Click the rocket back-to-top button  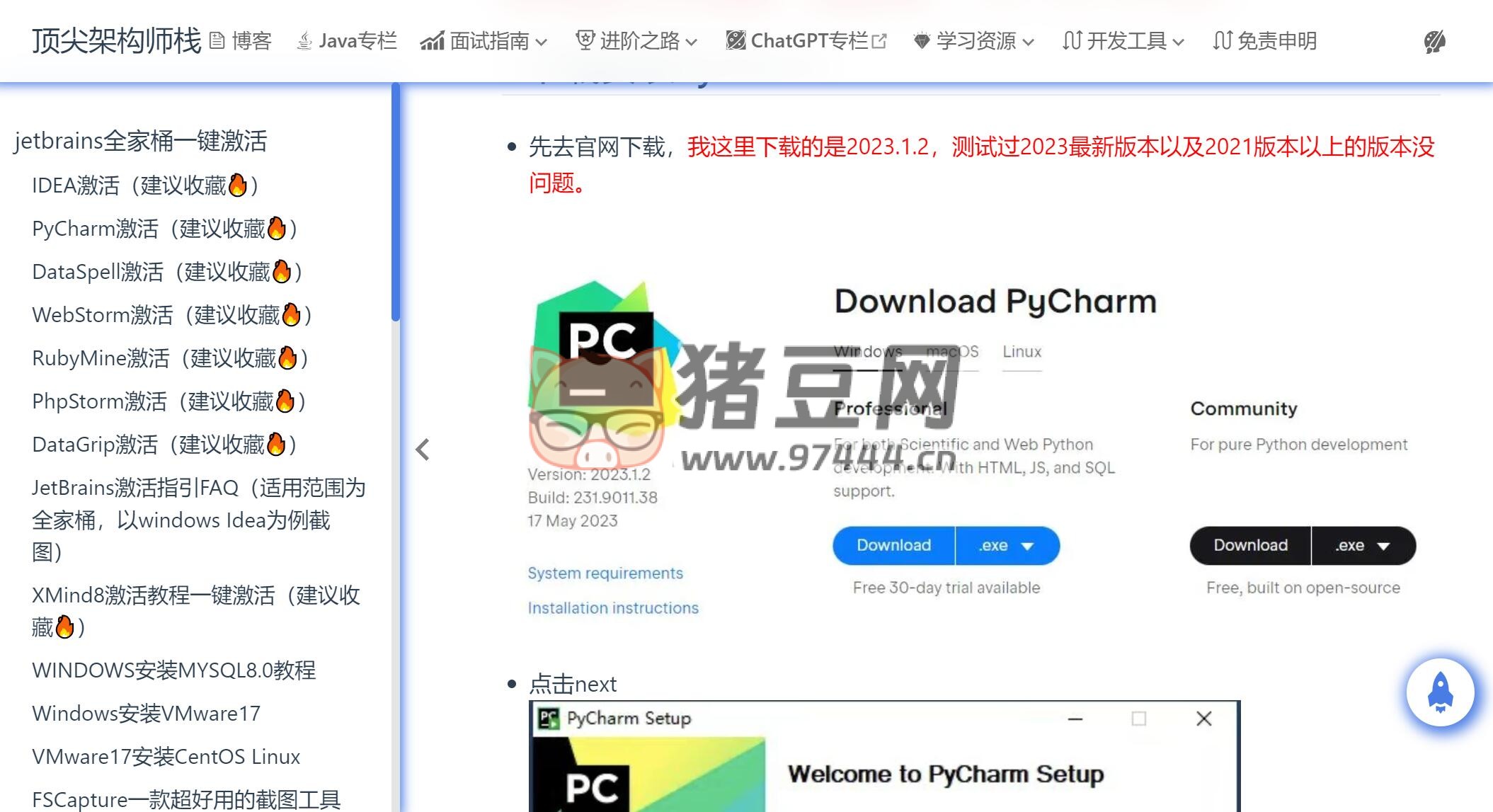[1441, 692]
